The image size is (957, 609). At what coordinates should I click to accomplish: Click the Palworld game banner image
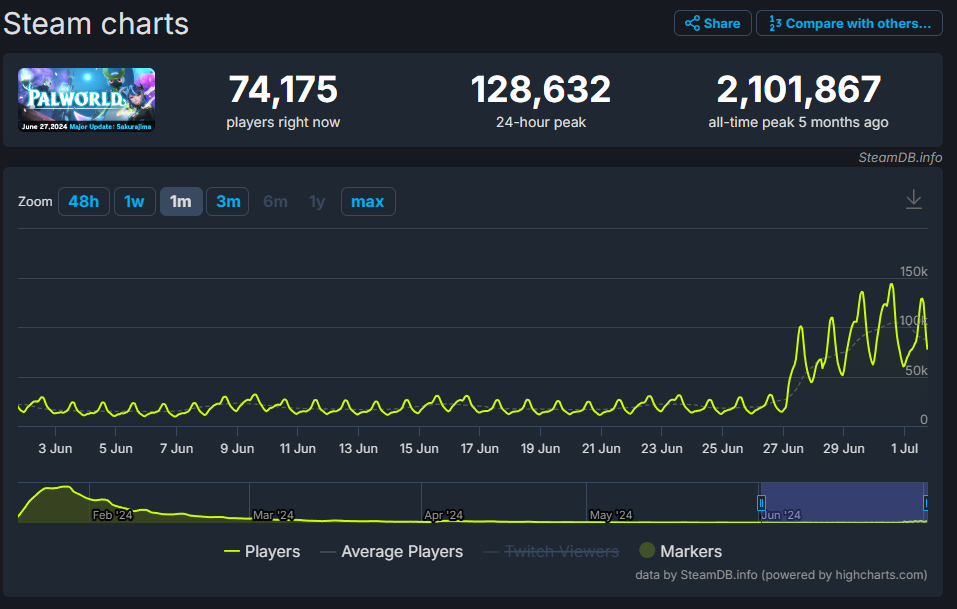click(86, 100)
